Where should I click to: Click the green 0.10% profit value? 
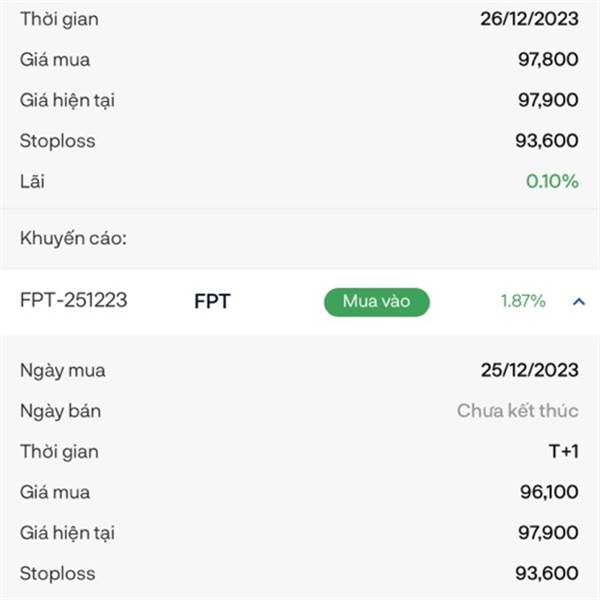(x=552, y=181)
